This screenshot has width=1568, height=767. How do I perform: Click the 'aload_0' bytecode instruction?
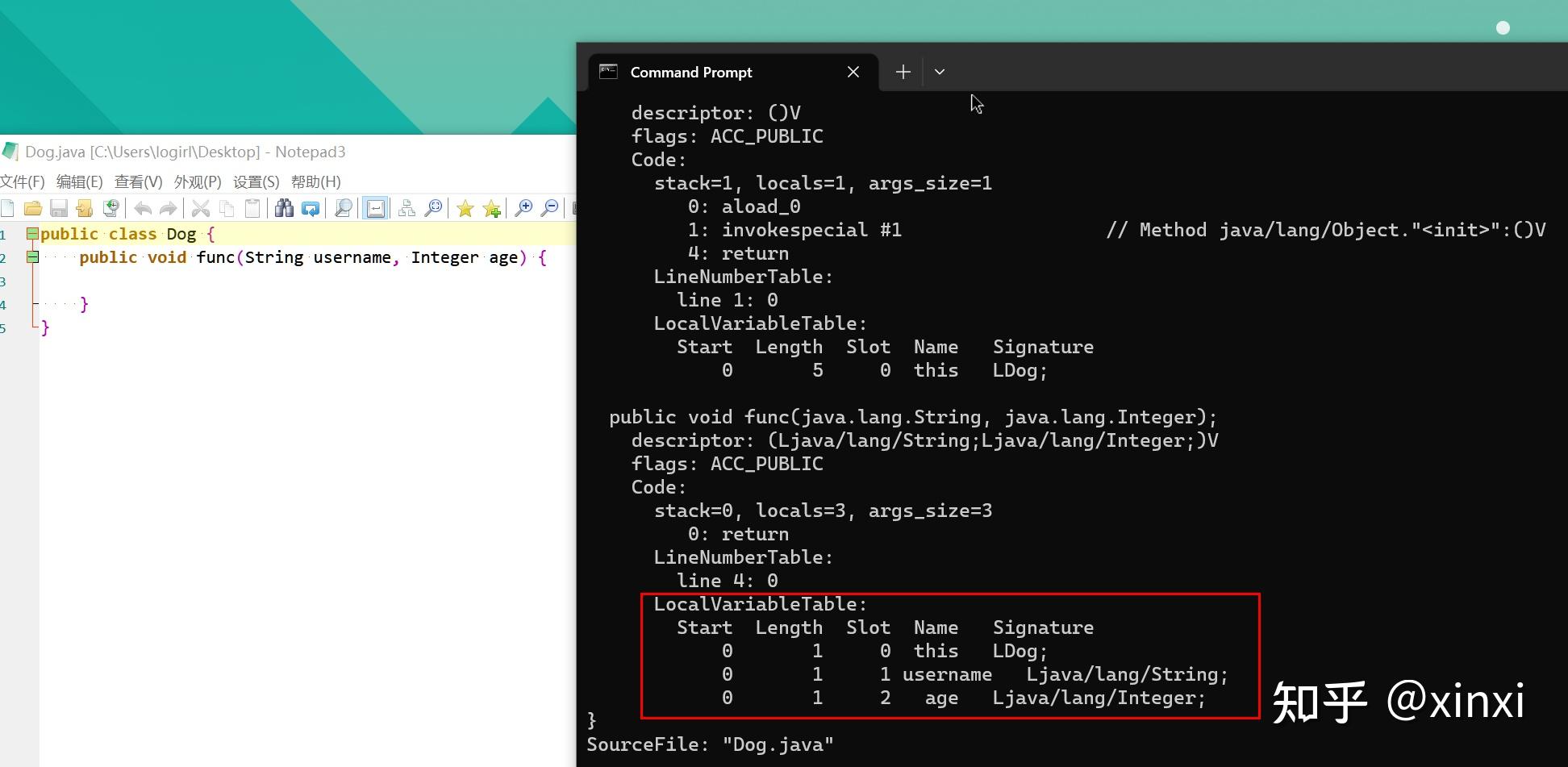[761, 207]
